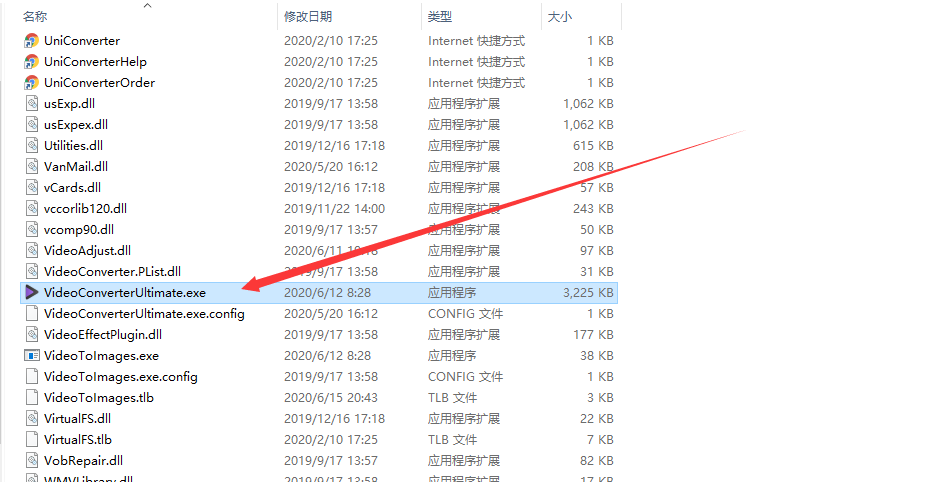This screenshot has width=931, height=482.
Task: Click Internet 快捷方式 type of UniConverterOrder
Action: [476, 83]
